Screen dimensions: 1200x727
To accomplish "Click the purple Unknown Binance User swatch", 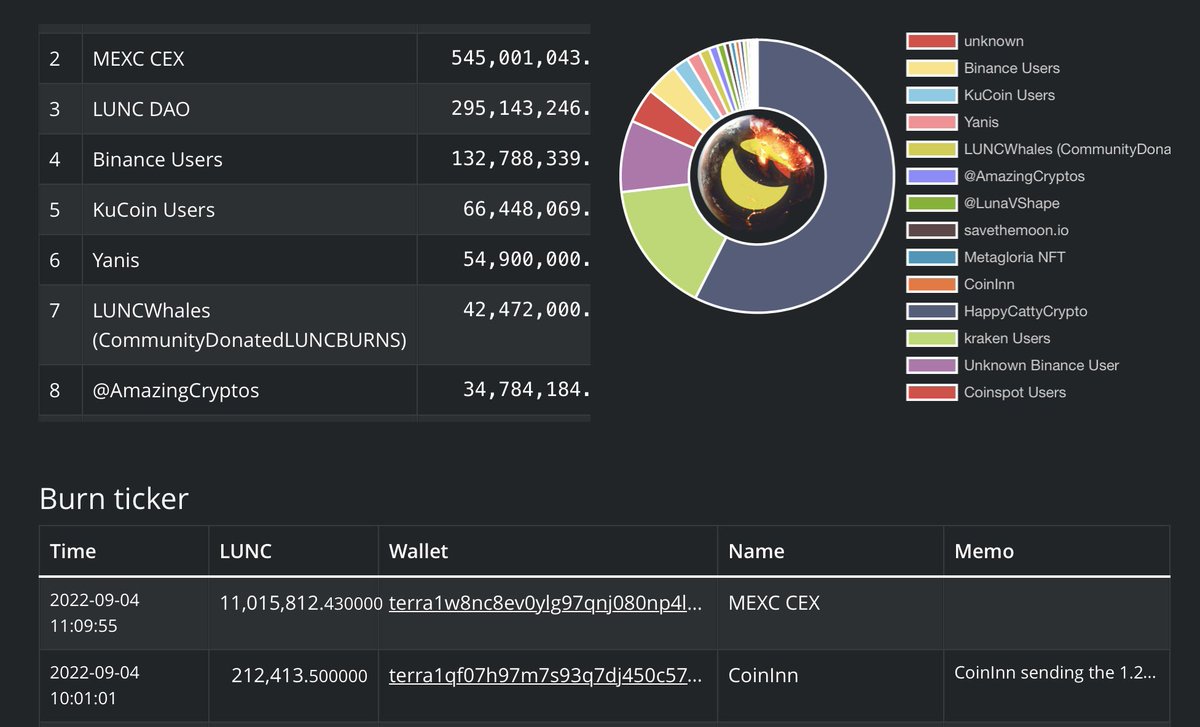I will (x=930, y=365).
